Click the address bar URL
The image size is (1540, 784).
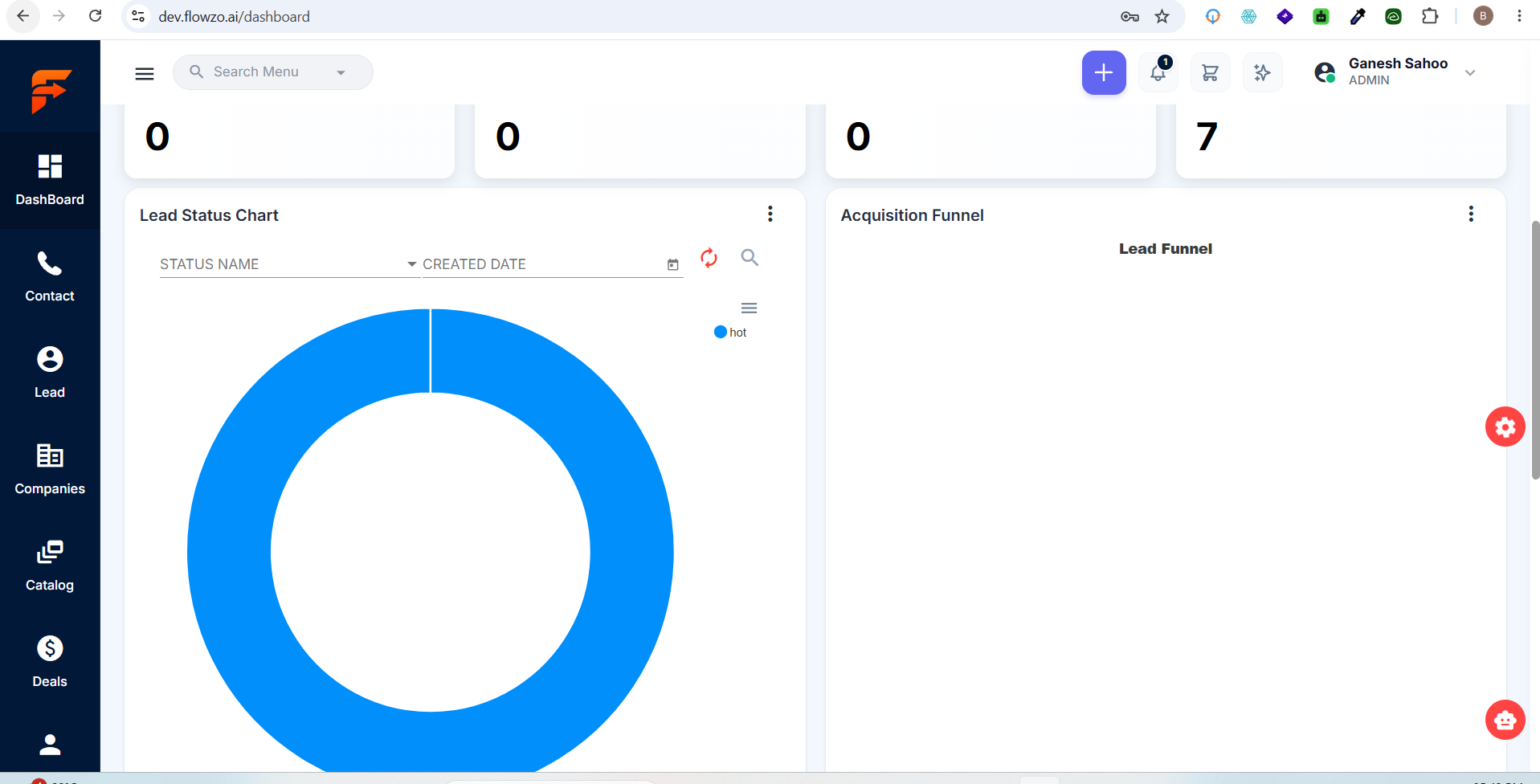coord(234,17)
